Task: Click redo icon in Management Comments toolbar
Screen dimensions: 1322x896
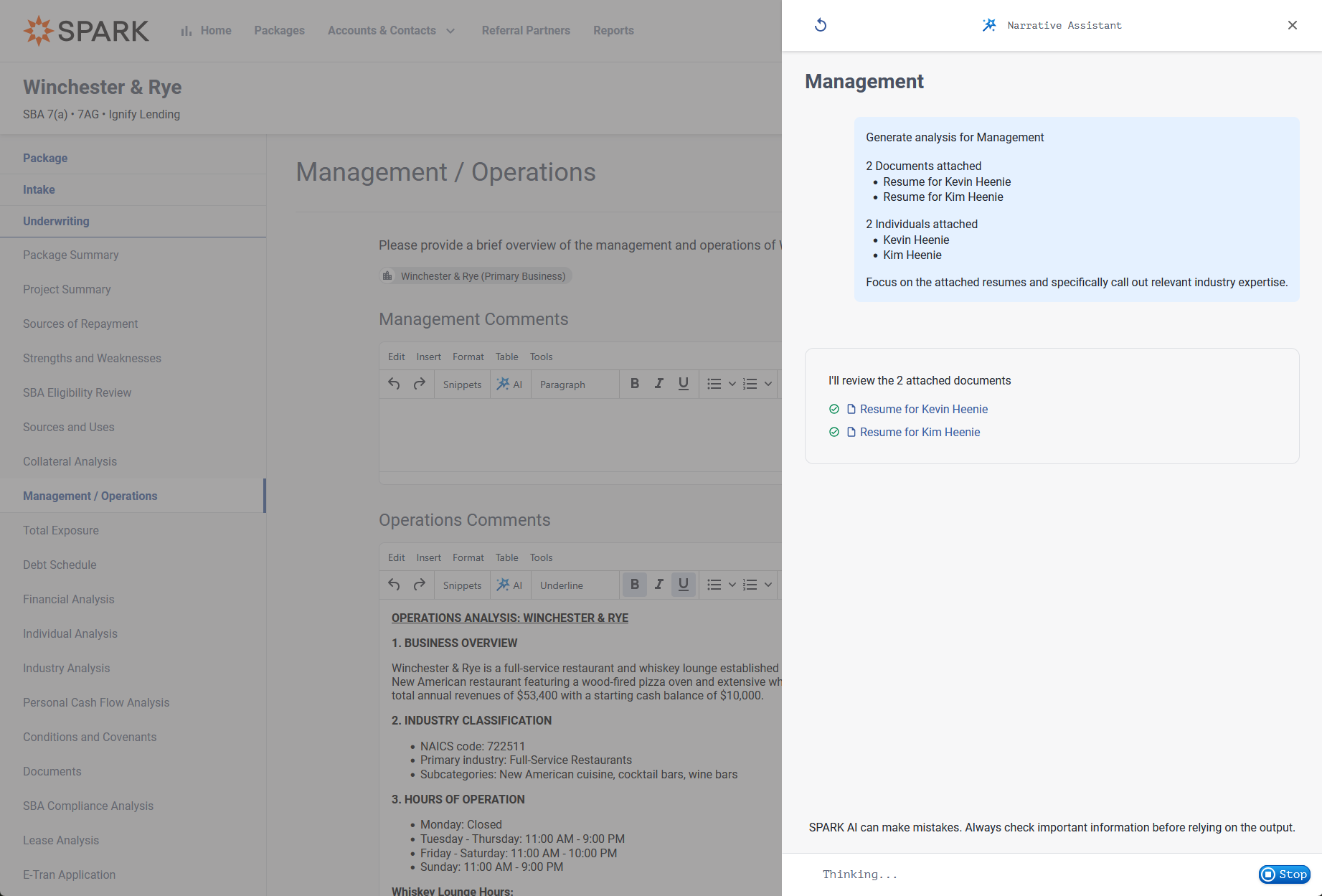Action: tap(420, 384)
